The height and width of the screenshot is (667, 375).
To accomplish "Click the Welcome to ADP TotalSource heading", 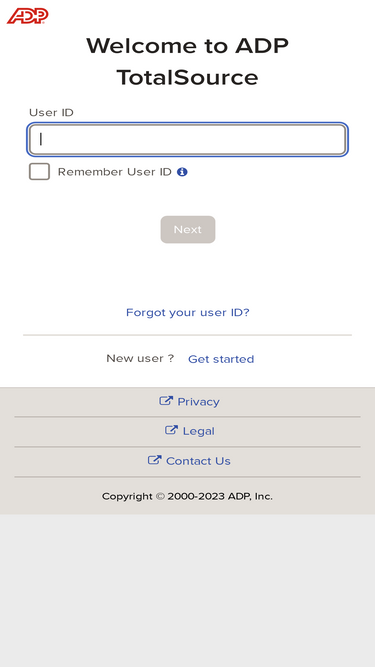I will click(188, 62).
